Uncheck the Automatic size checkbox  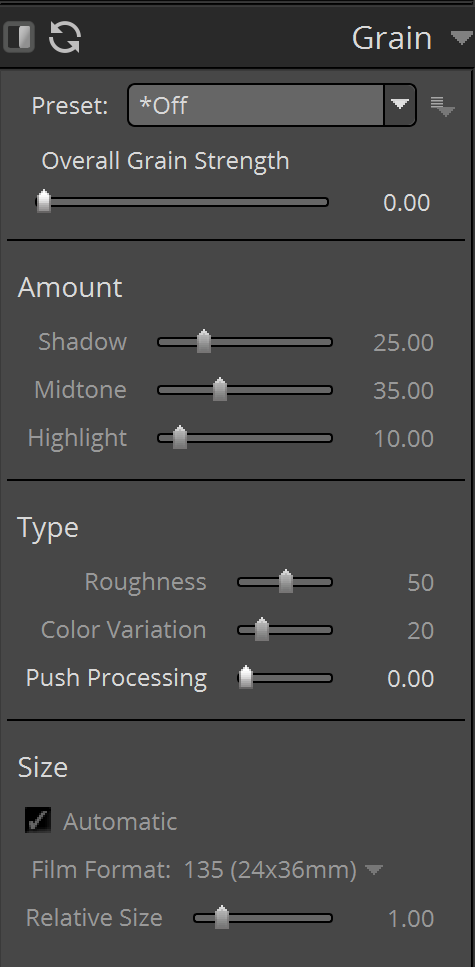(x=38, y=820)
